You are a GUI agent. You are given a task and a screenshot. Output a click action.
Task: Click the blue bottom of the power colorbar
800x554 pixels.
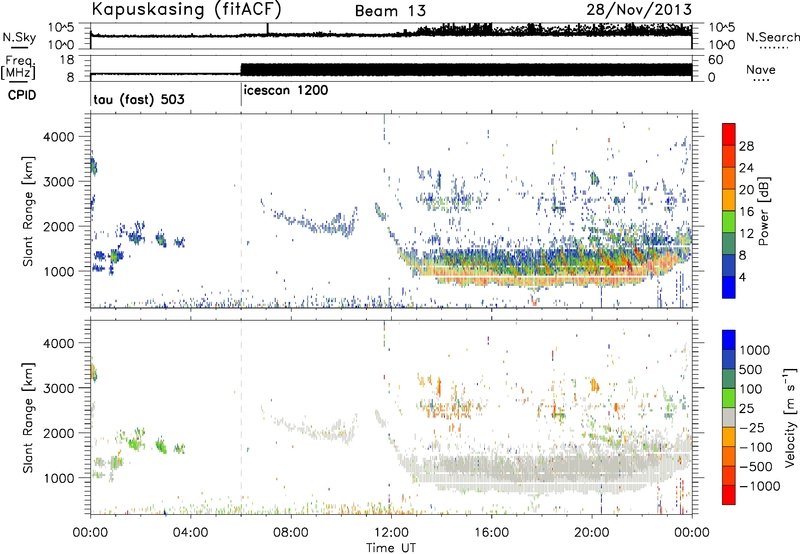pyautogui.click(x=729, y=287)
